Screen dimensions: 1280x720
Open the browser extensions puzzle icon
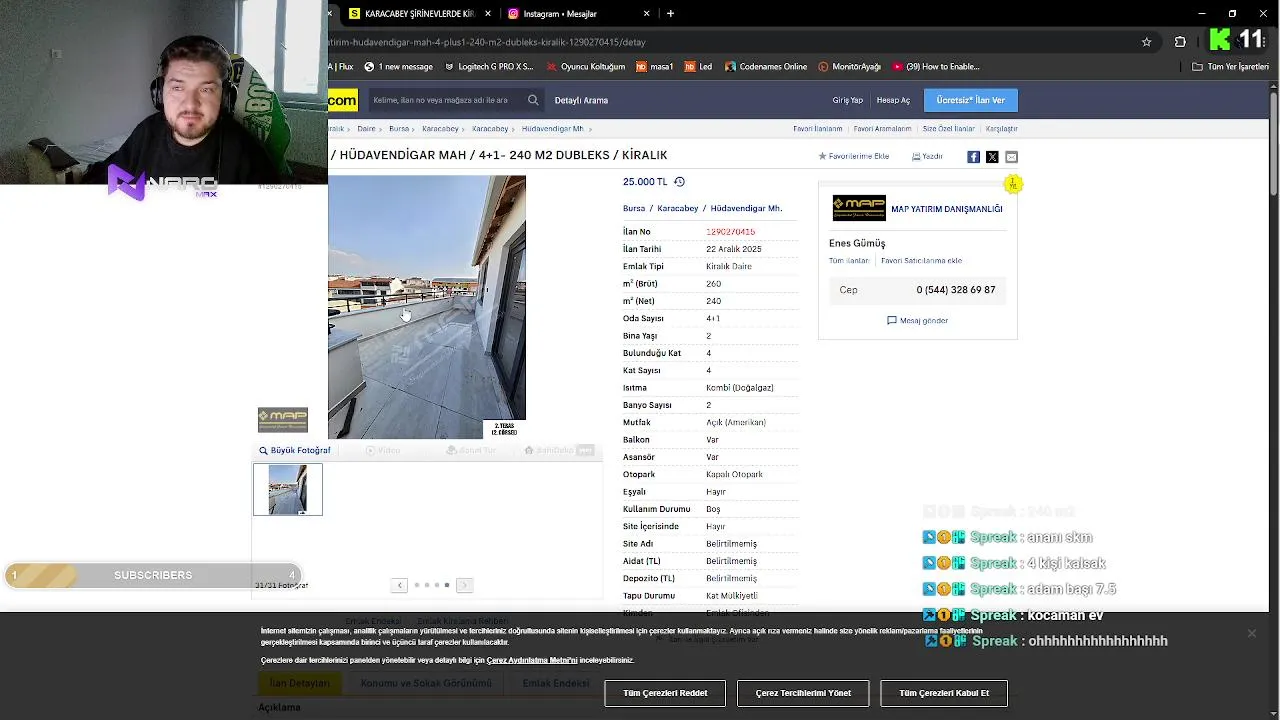1180,42
